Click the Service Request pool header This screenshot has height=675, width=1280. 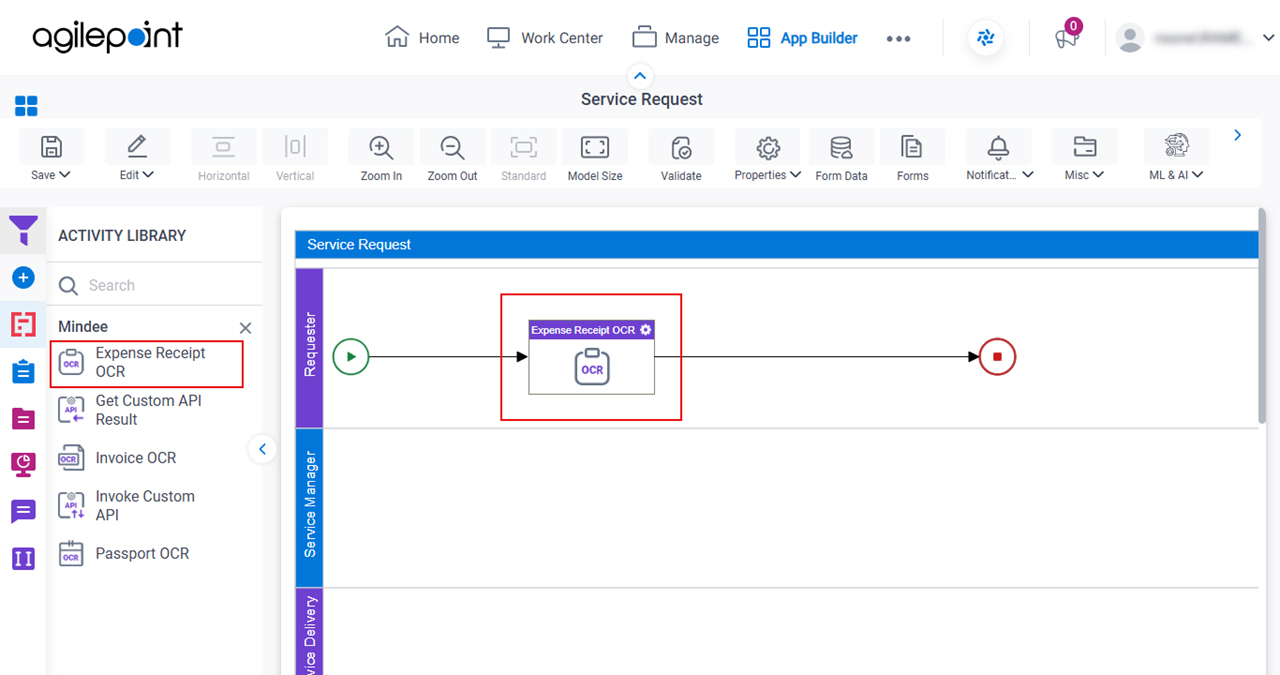(776, 244)
